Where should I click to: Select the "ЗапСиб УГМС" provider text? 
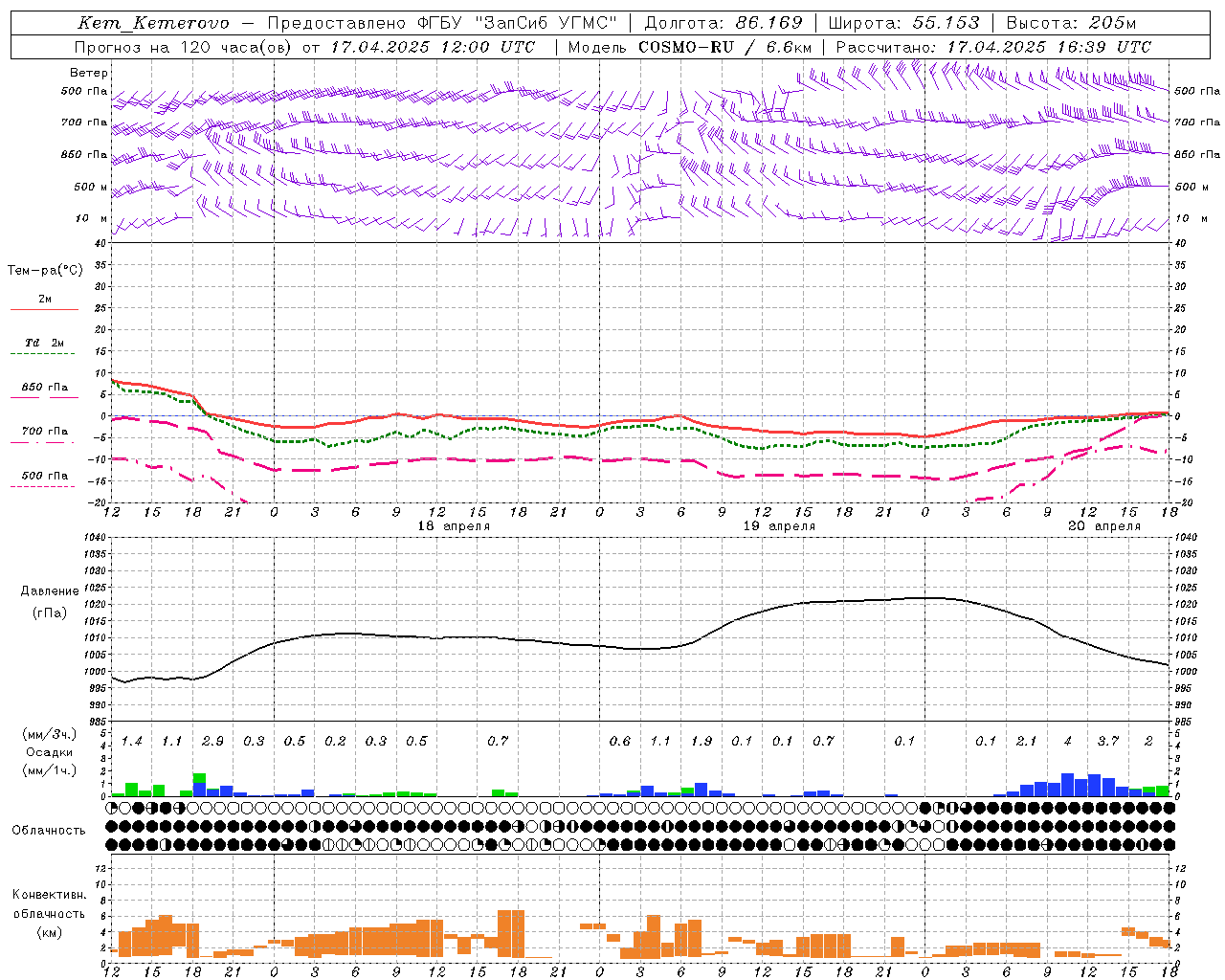pos(546,23)
